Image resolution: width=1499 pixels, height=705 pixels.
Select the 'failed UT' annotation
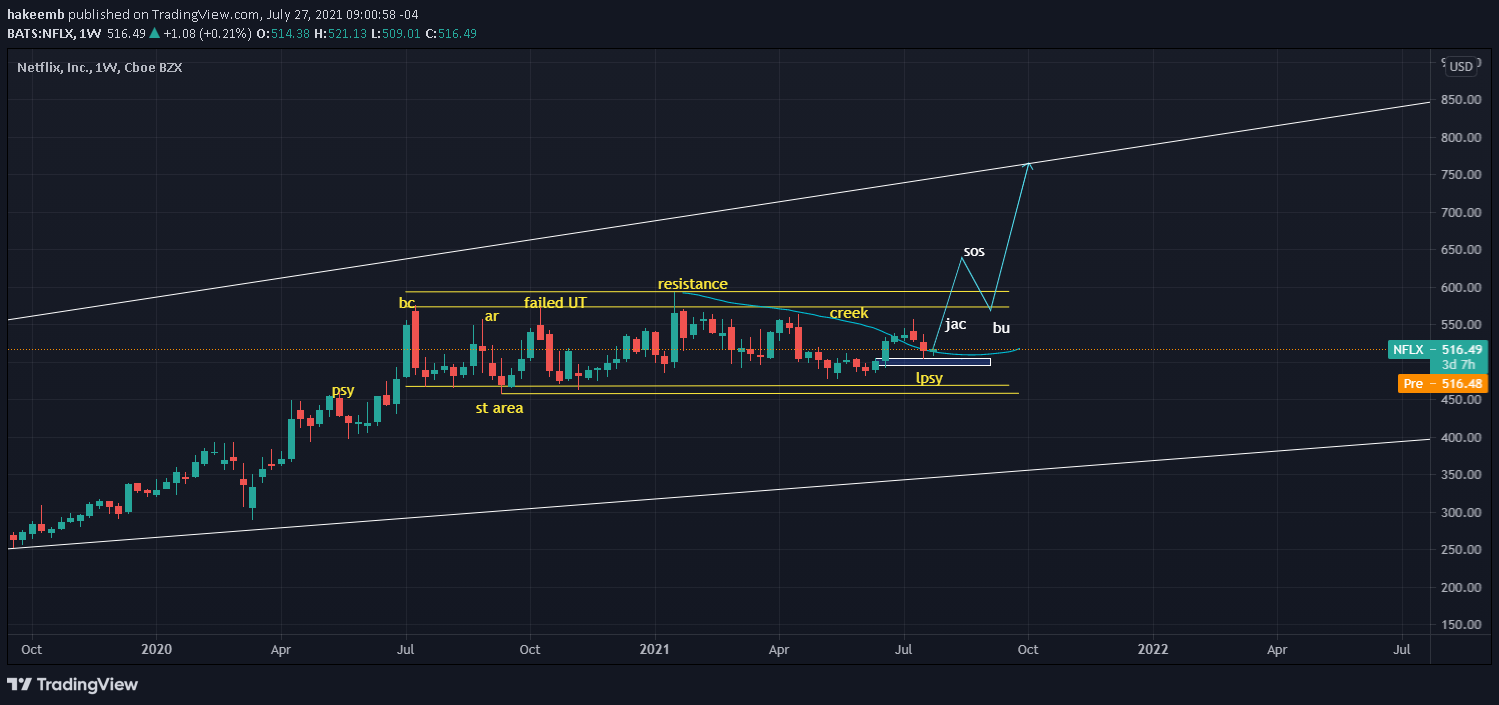pos(555,301)
